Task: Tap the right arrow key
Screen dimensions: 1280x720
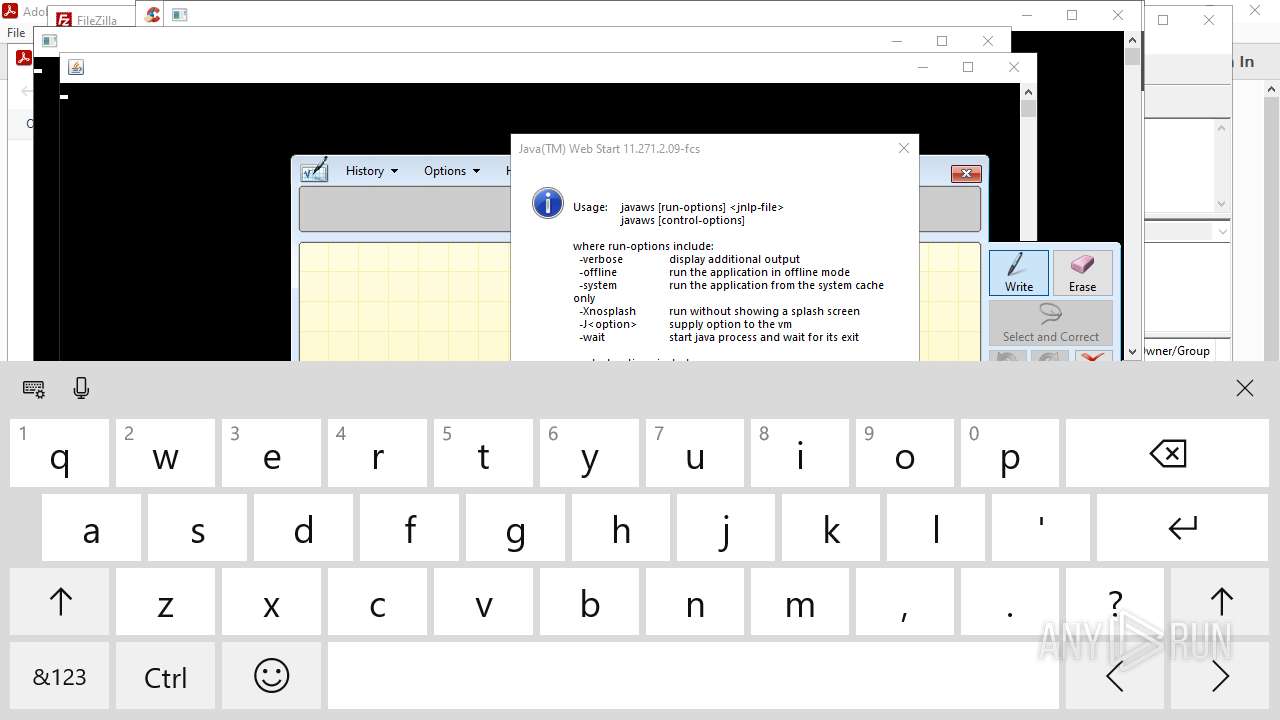Action: (1221, 676)
